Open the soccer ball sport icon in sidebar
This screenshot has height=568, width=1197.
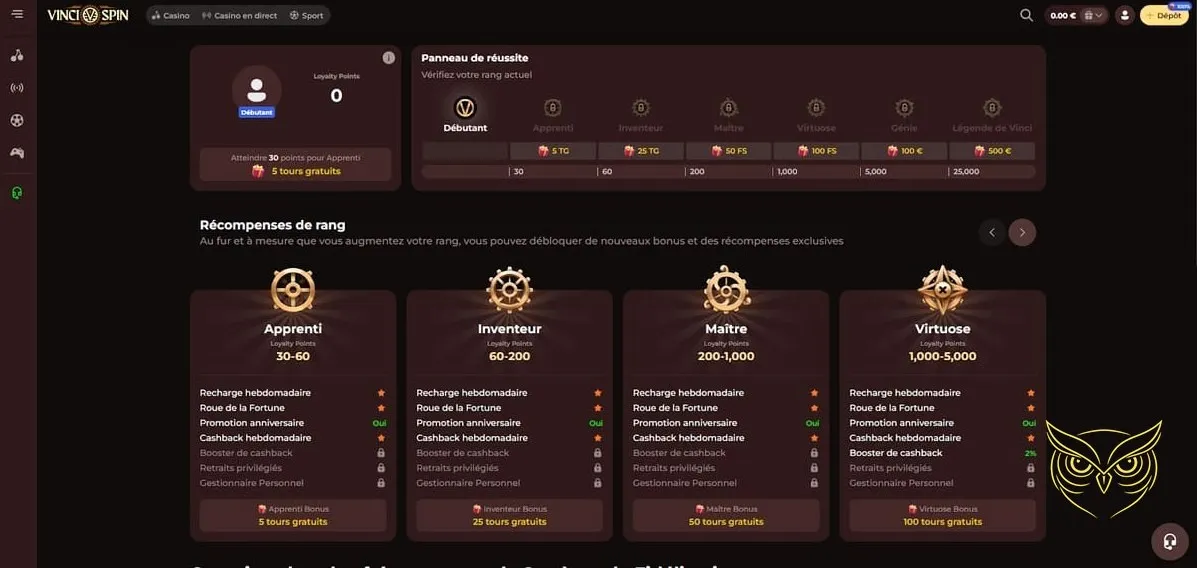(17, 120)
